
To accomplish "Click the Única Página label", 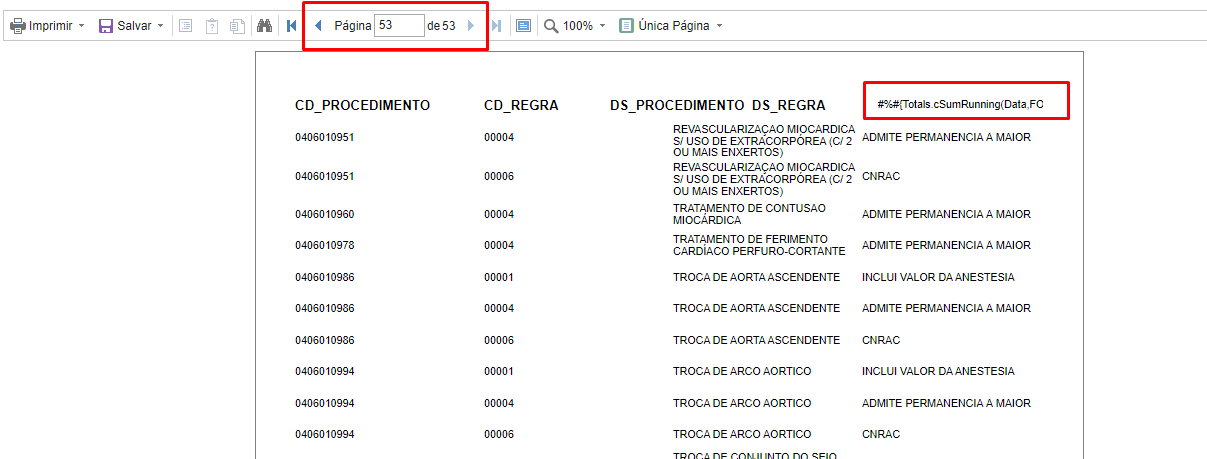I will [x=673, y=26].
